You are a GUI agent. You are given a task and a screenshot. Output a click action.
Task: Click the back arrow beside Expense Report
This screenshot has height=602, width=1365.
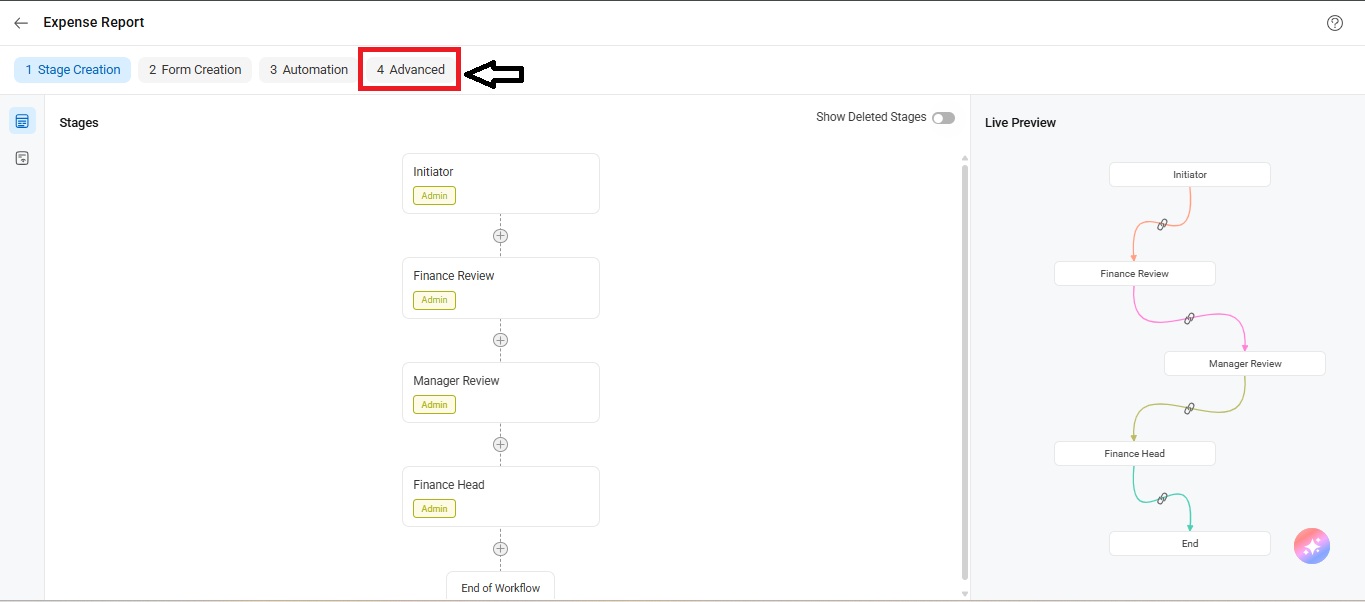pyautogui.click(x=21, y=23)
